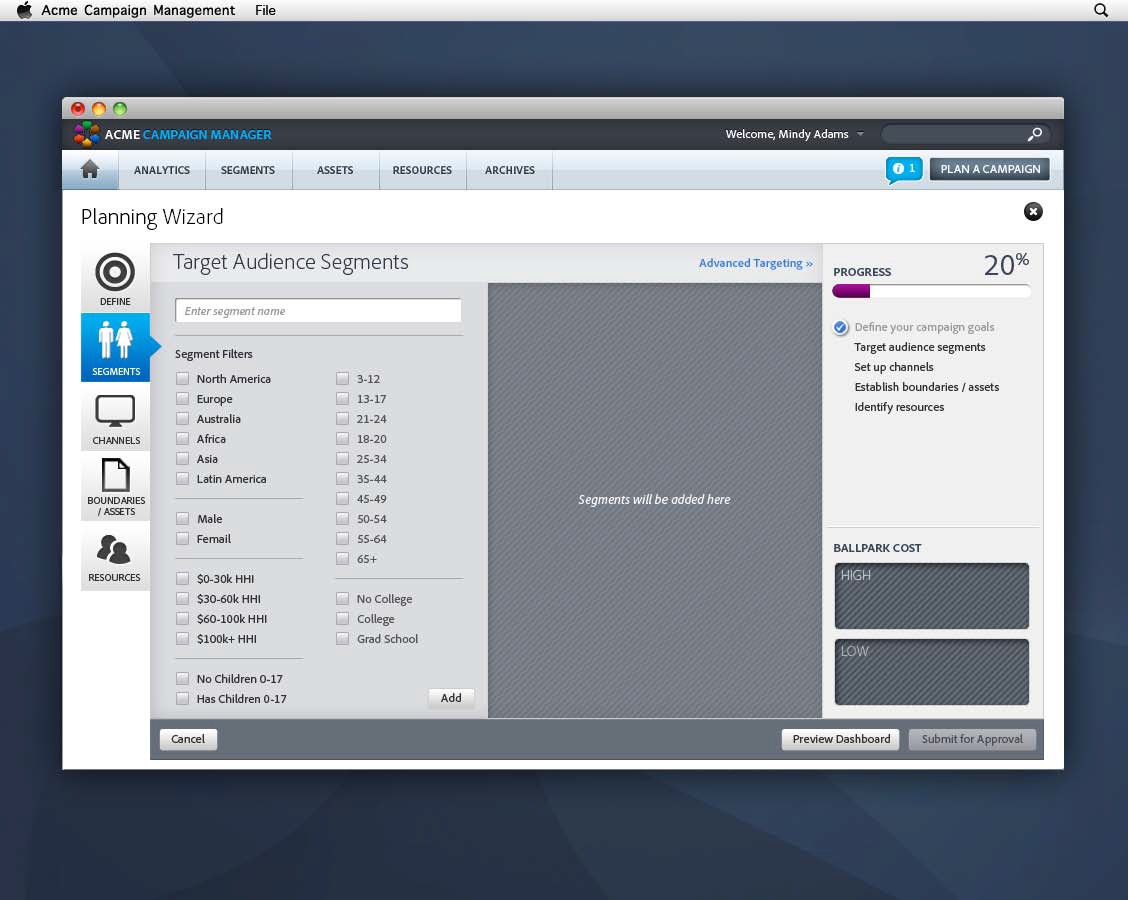Viewport: 1128px width, 900px height.
Task: Click the HIGH ballpark cost box
Action: (x=932, y=596)
